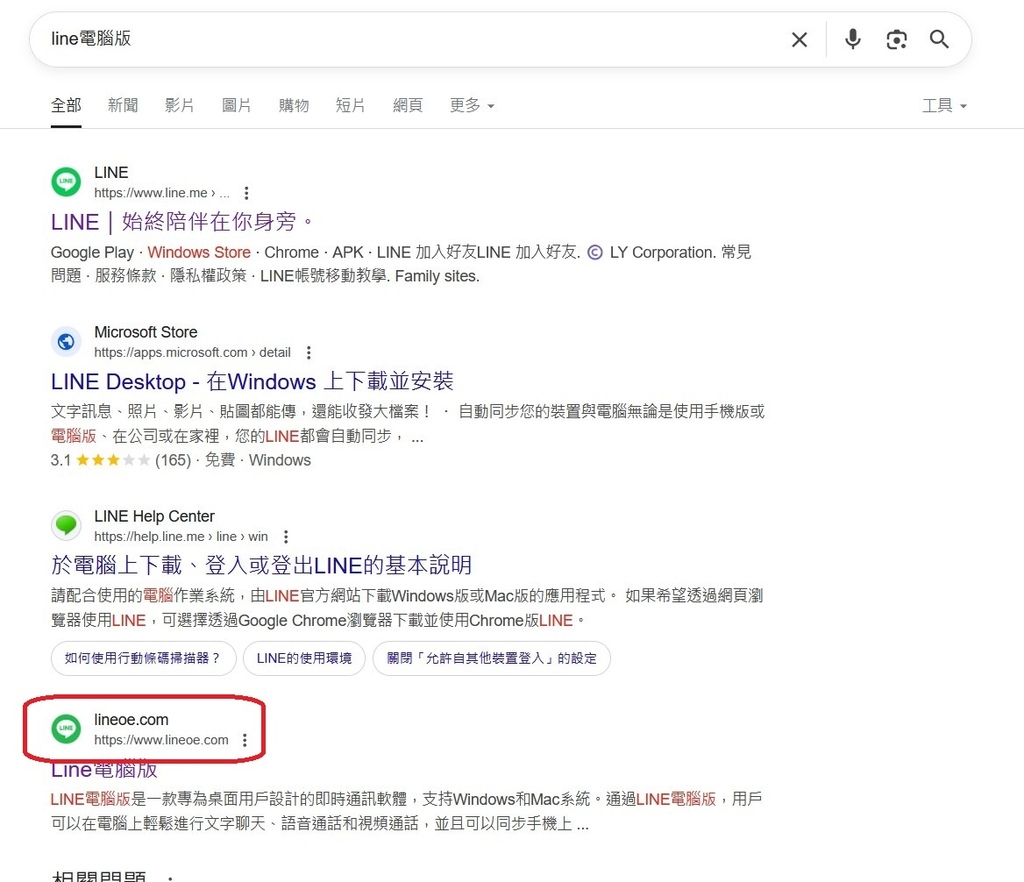The image size is (1024, 882).
Task: Click the Microsoft Store site name
Action: pyautogui.click(x=146, y=332)
